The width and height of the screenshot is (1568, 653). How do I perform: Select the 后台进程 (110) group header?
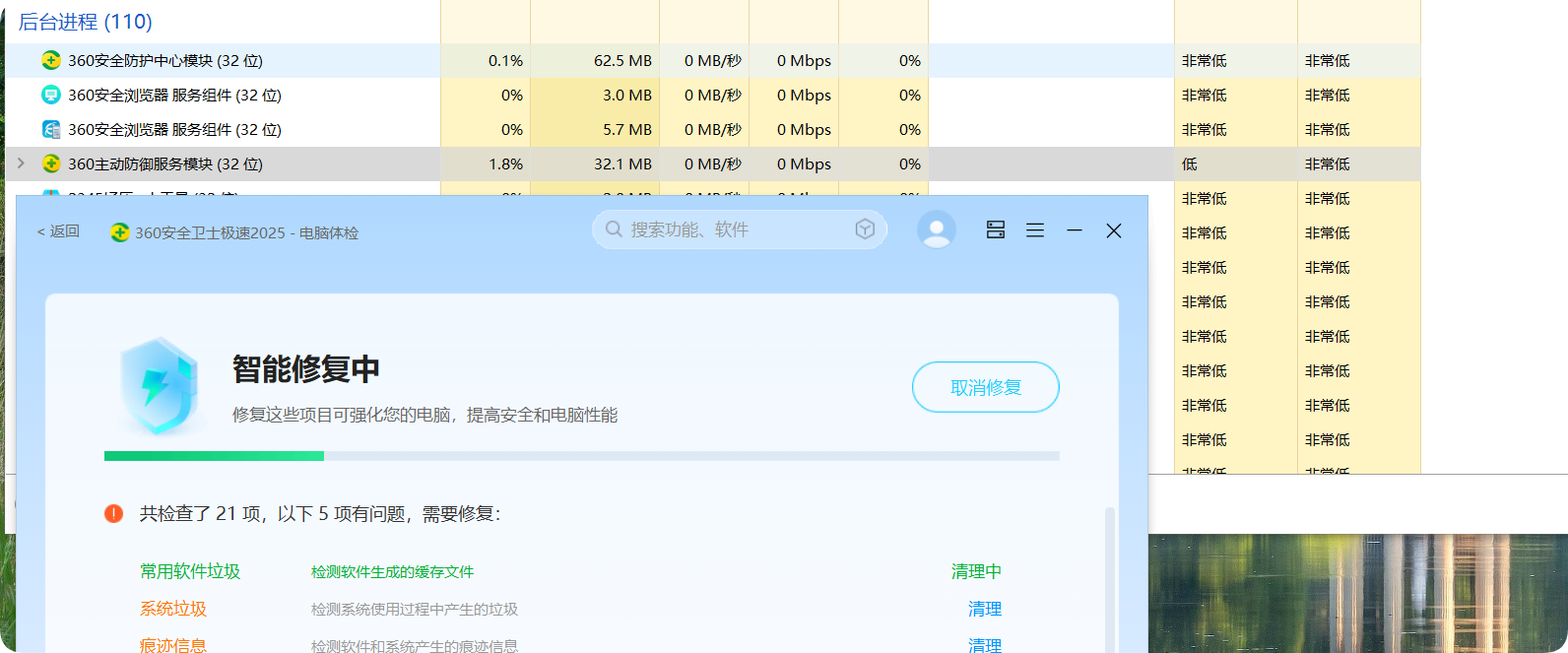[x=86, y=22]
